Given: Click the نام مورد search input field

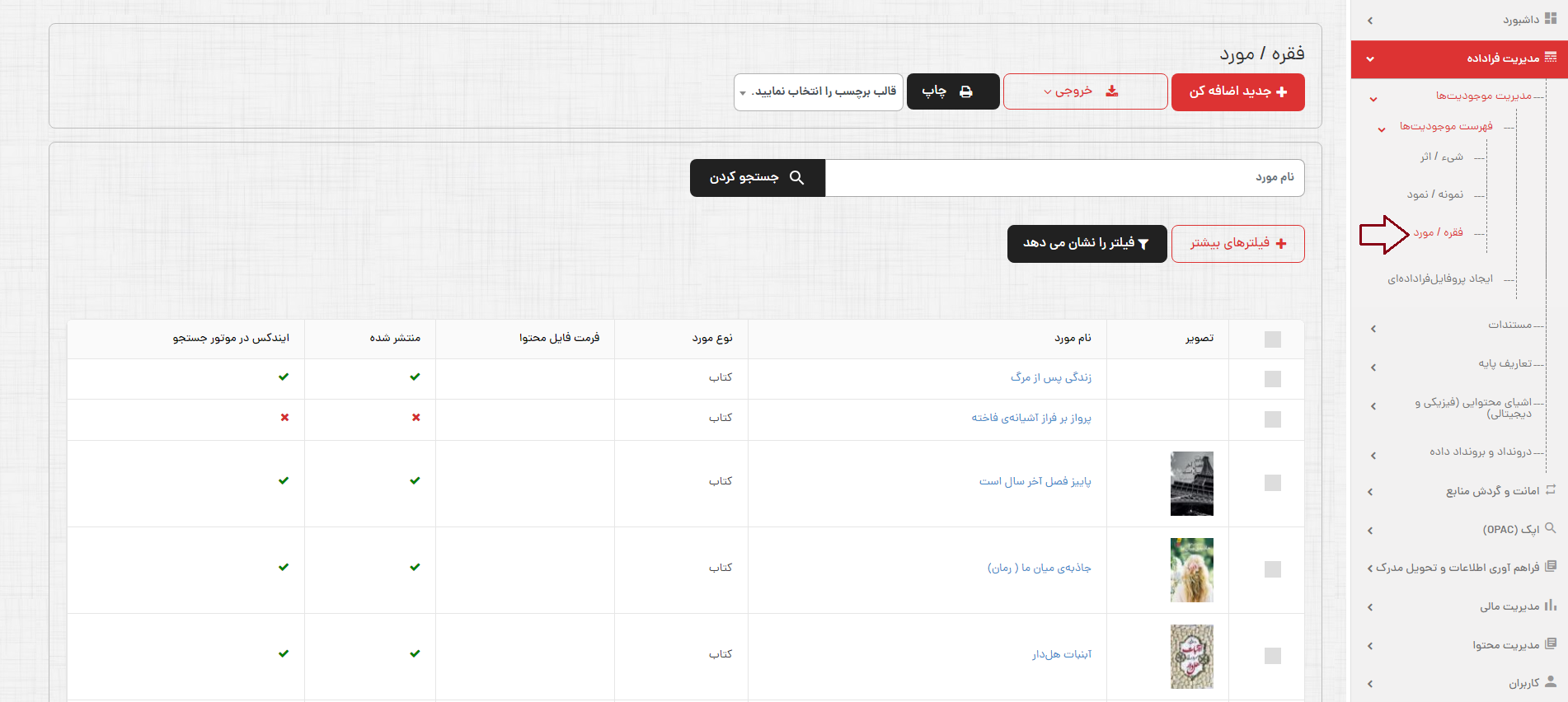Looking at the screenshot, I should pos(1063,178).
